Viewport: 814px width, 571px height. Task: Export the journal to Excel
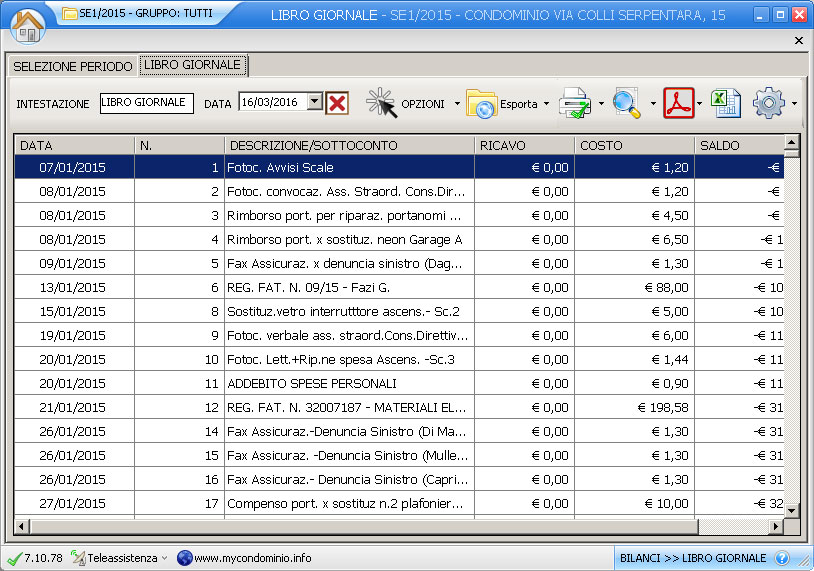726,103
